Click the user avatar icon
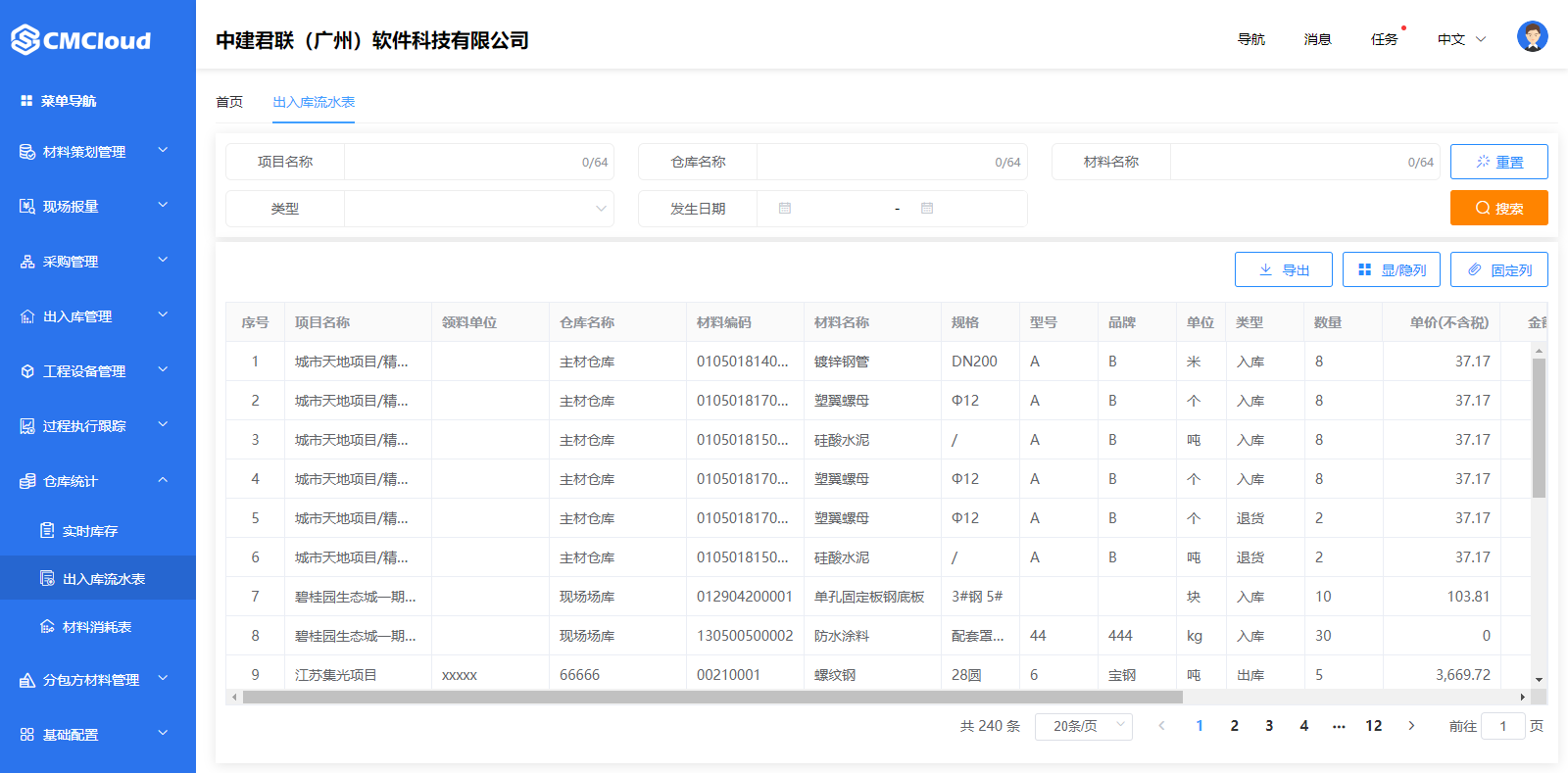Screen dimensions: 1568x773 tap(1532, 37)
